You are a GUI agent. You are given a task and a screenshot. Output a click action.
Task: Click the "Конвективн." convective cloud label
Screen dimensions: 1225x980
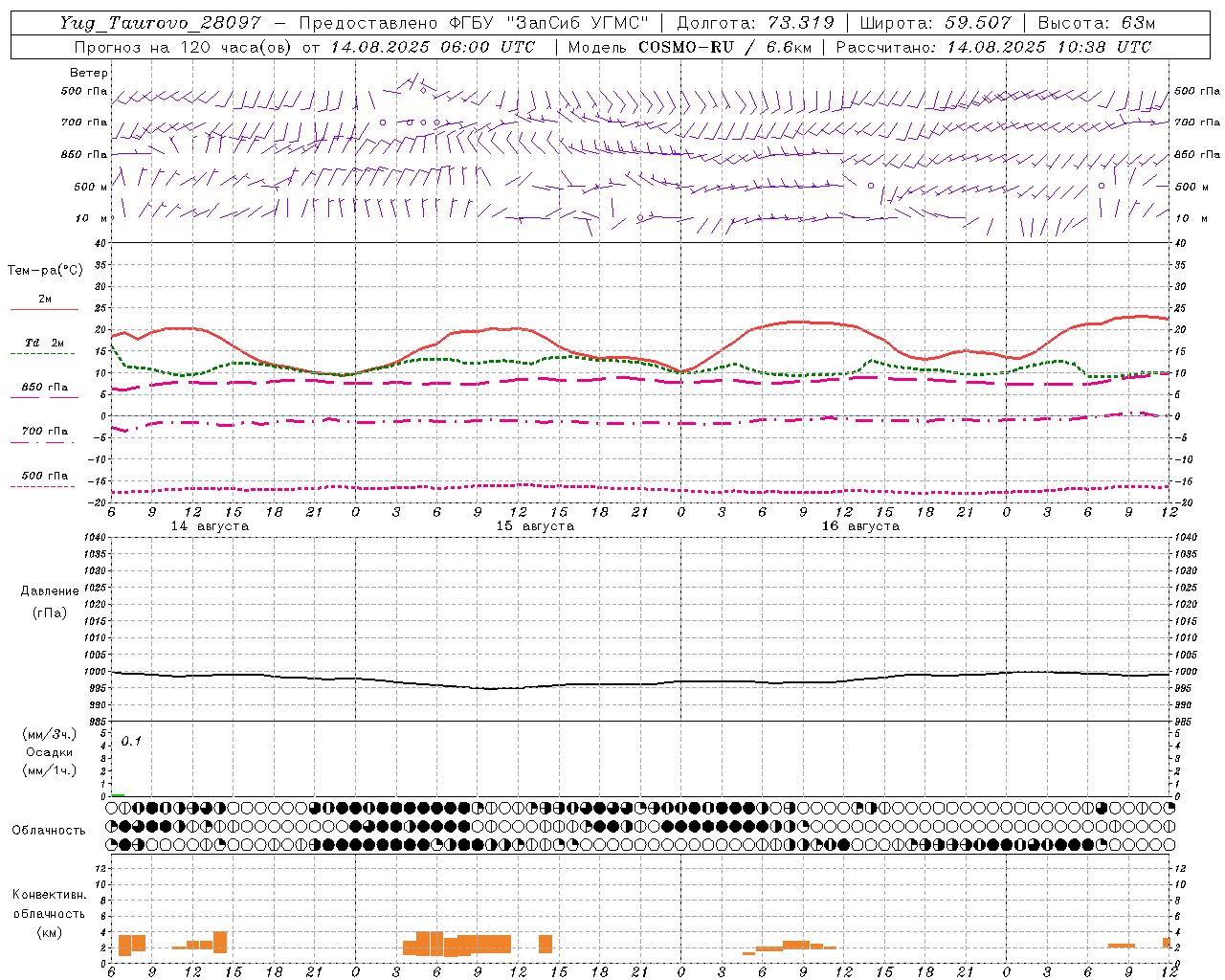50,895
